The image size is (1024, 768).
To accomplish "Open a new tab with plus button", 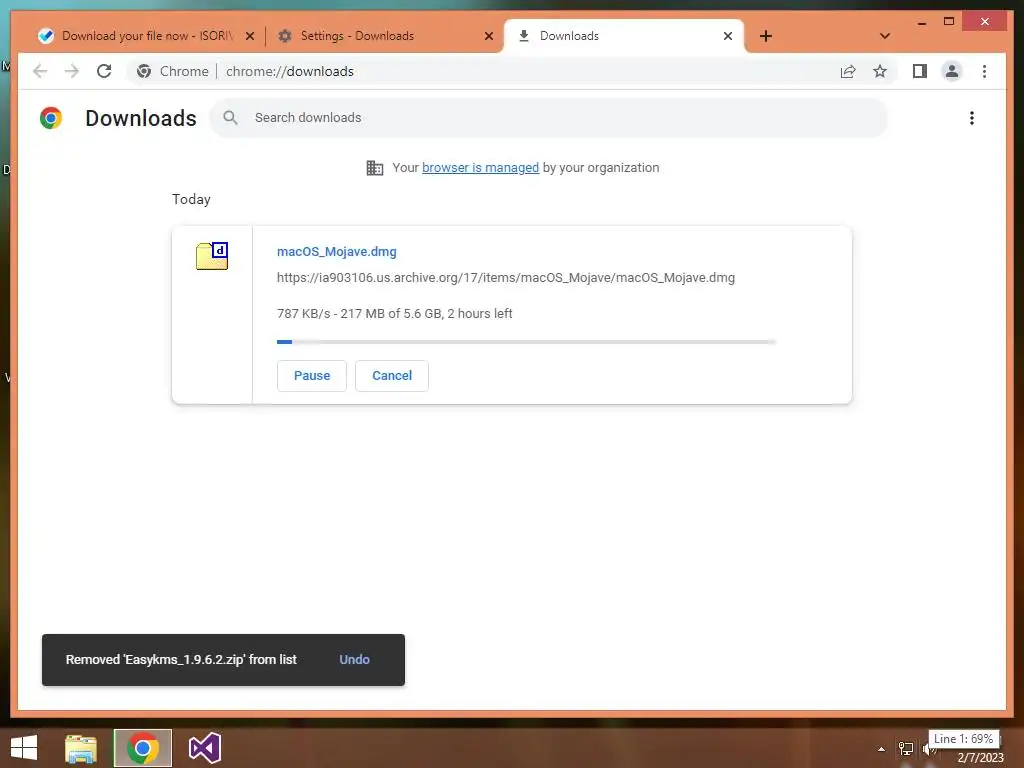I will tap(766, 36).
